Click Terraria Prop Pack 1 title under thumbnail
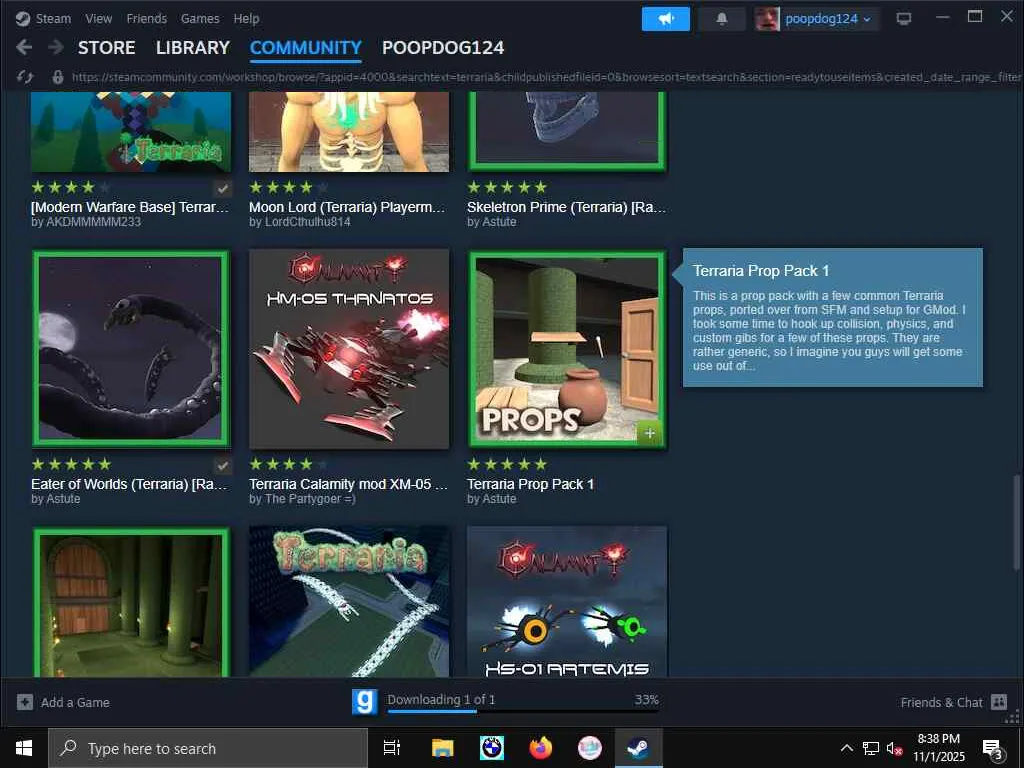Screen dimensions: 1024x768 tap(530, 484)
